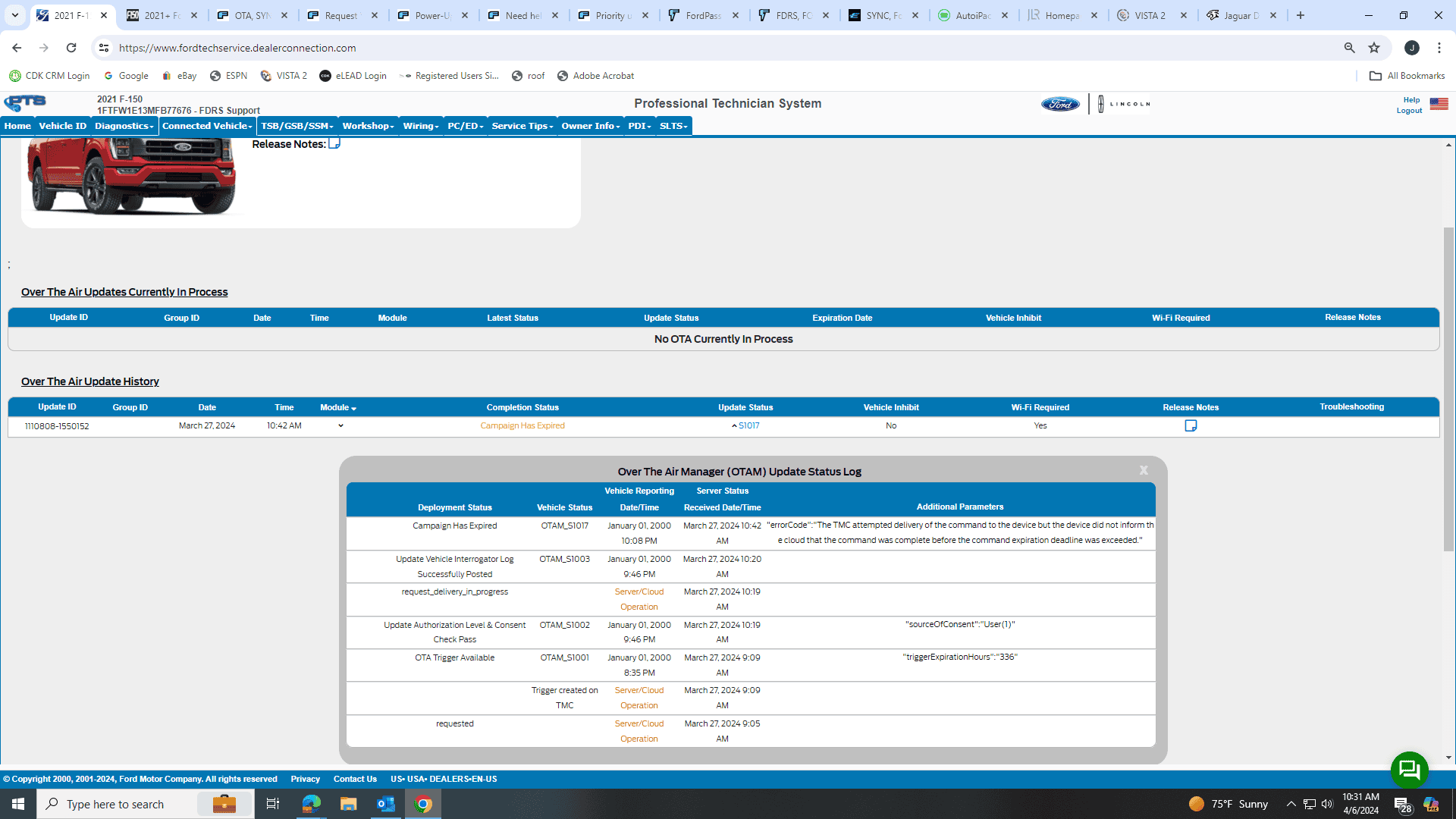Viewport: 1456px width, 819px height.
Task: Click the PTS logo icon
Action: pos(25,102)
